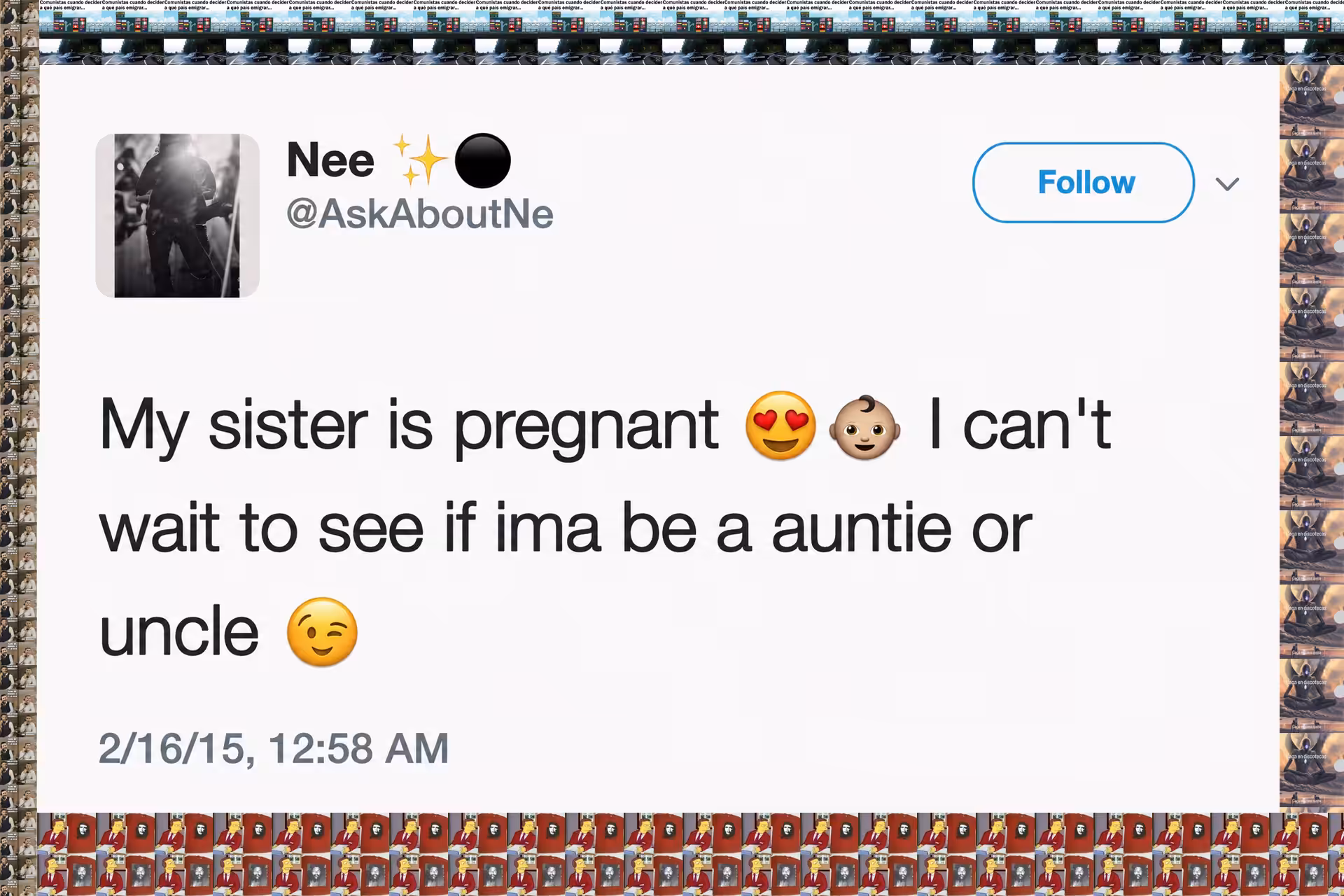
Task: Click the display name Nee
Action: [x=330, y=160]
